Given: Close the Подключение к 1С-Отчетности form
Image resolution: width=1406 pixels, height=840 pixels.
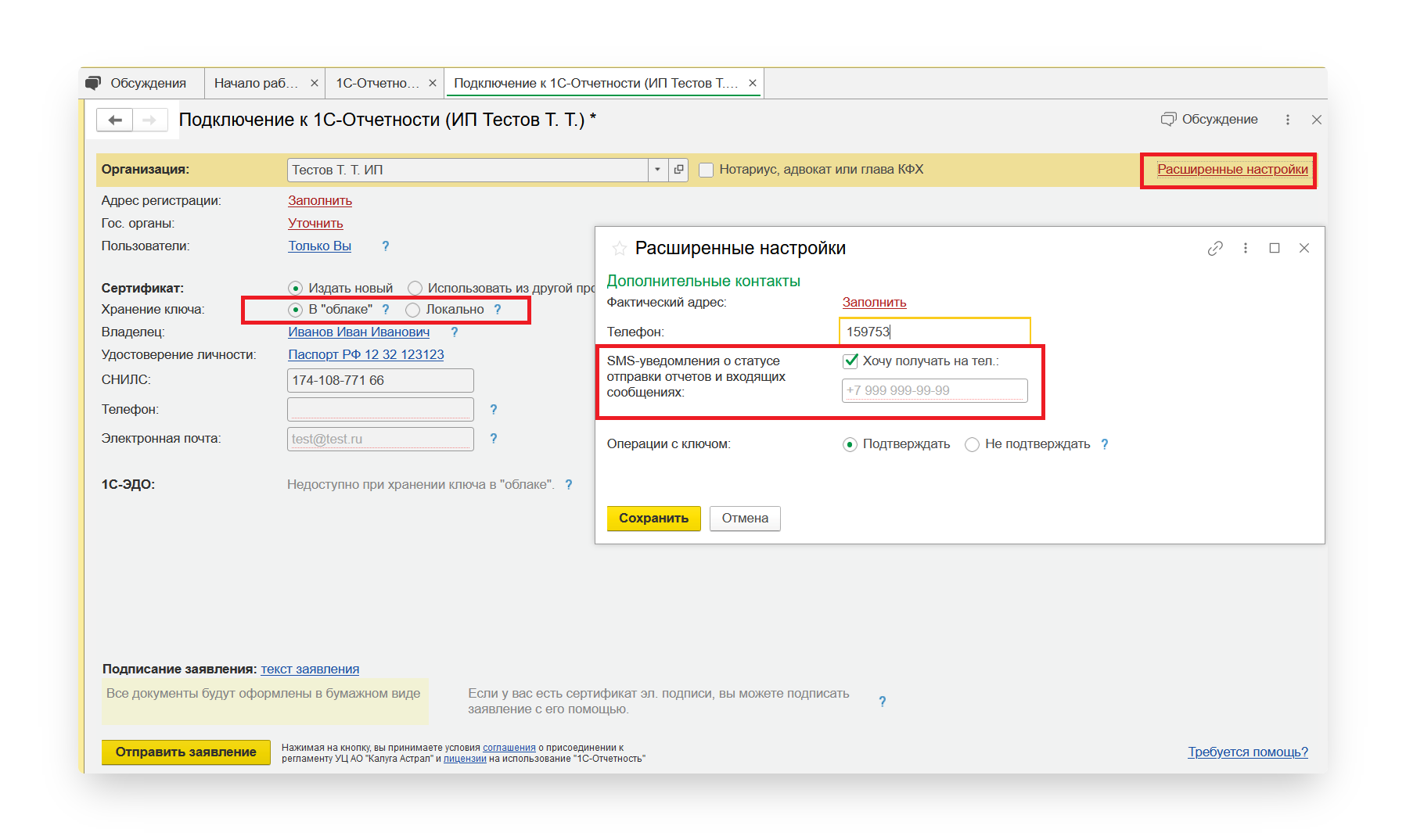Looking at the screenshot, I should point(1317,120).
